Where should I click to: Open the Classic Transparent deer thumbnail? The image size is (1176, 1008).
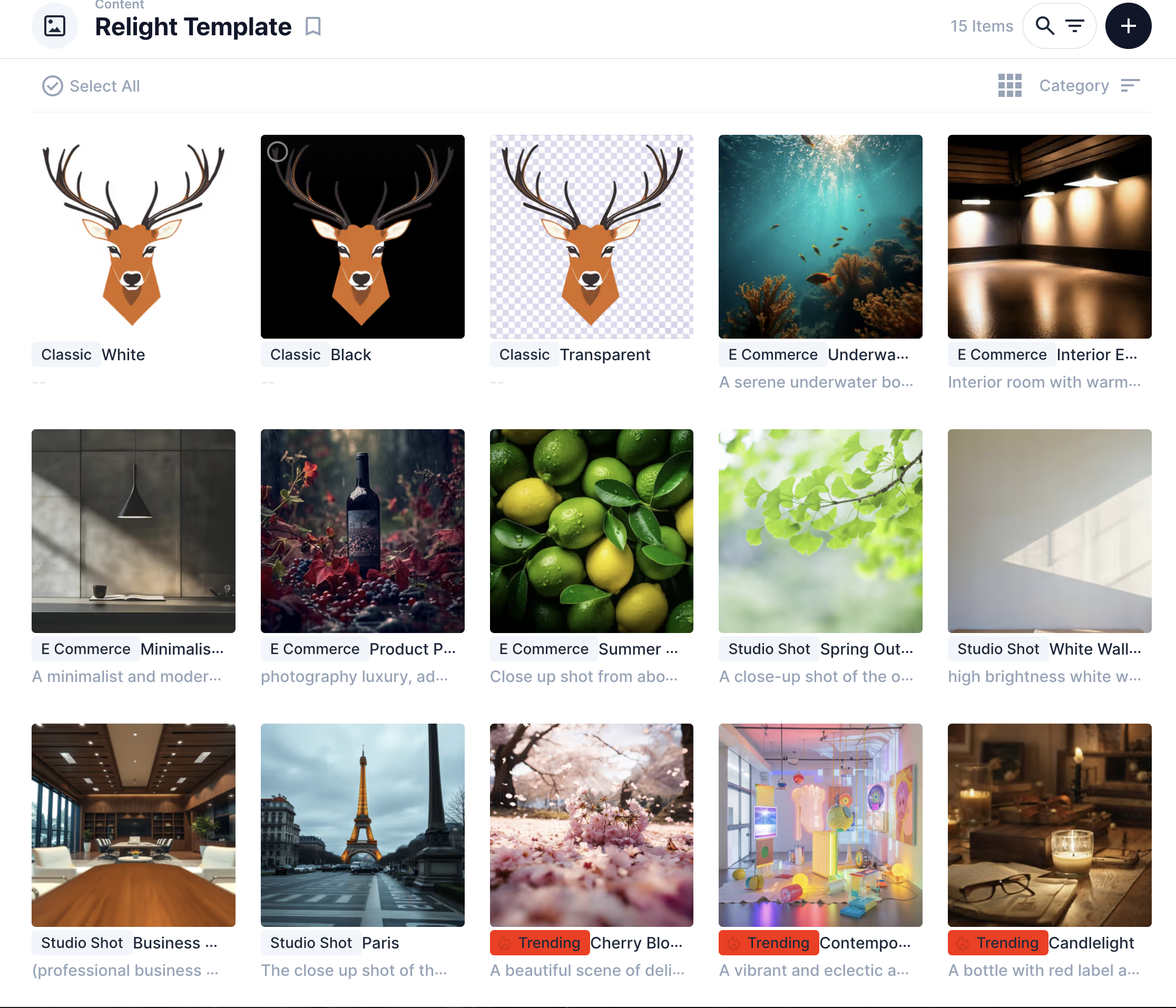click(591, 236)
